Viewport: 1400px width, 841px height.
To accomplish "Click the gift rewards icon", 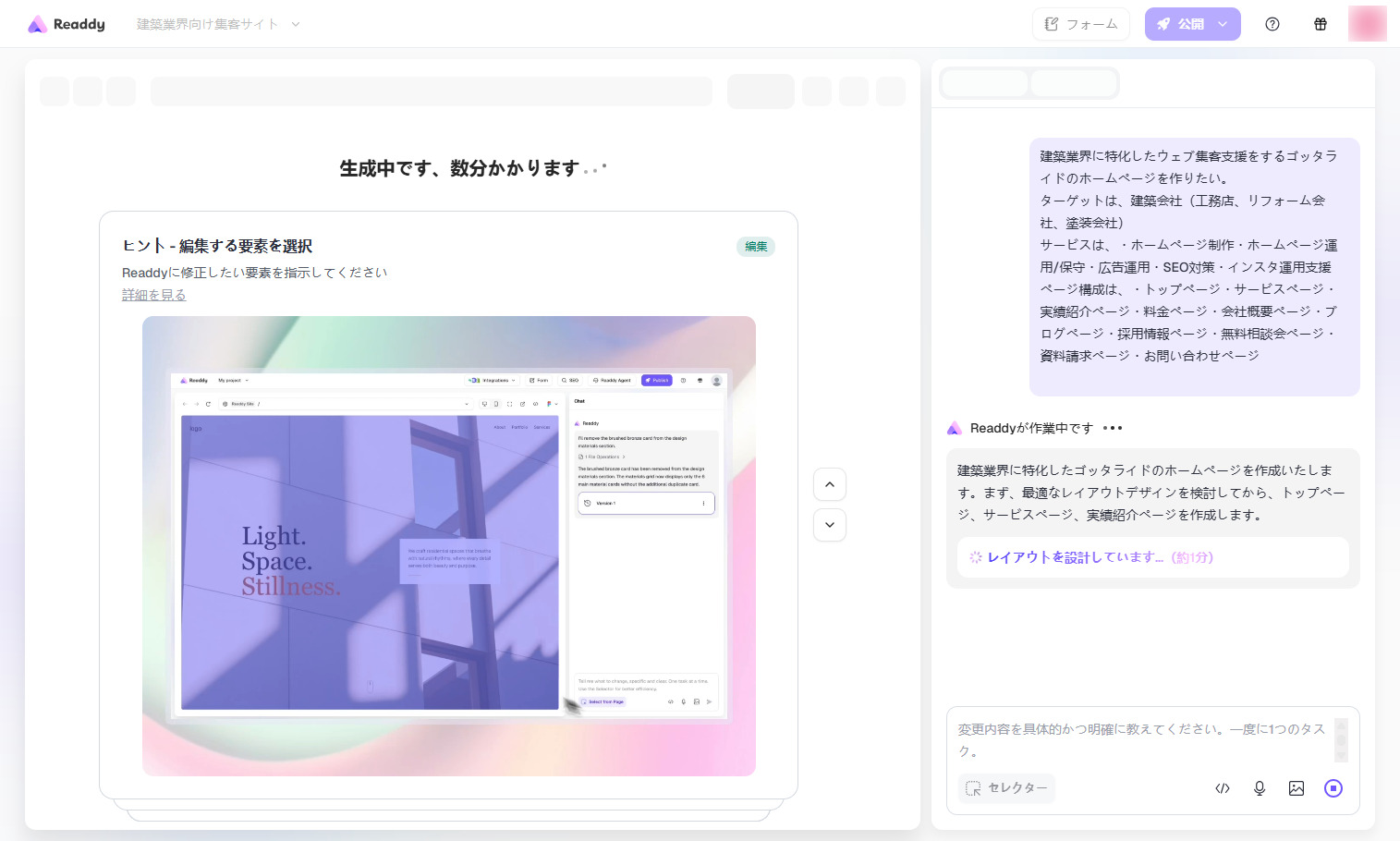I will (x=1321, y=25).
